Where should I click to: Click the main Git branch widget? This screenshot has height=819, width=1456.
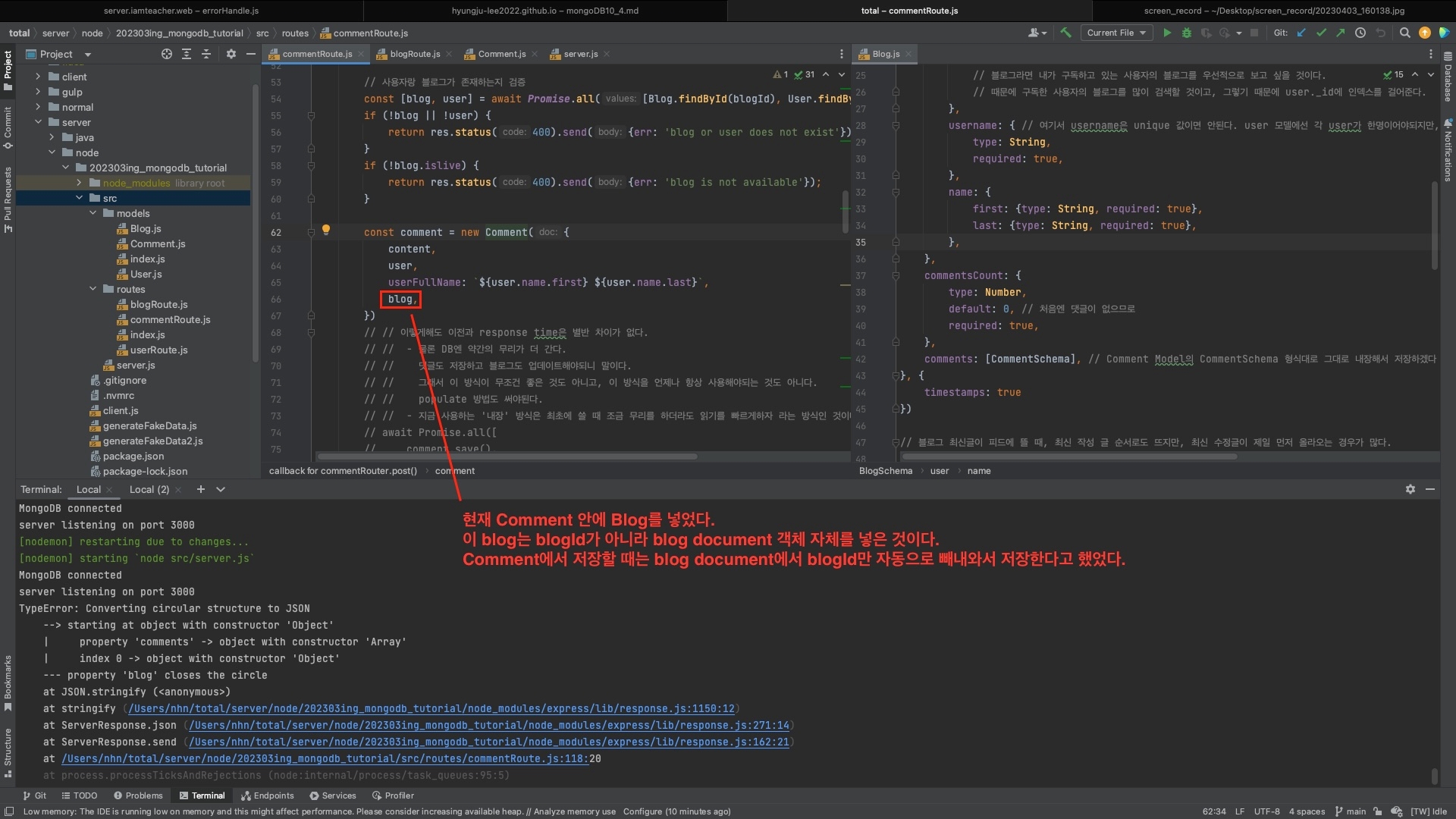(1351, 811)
